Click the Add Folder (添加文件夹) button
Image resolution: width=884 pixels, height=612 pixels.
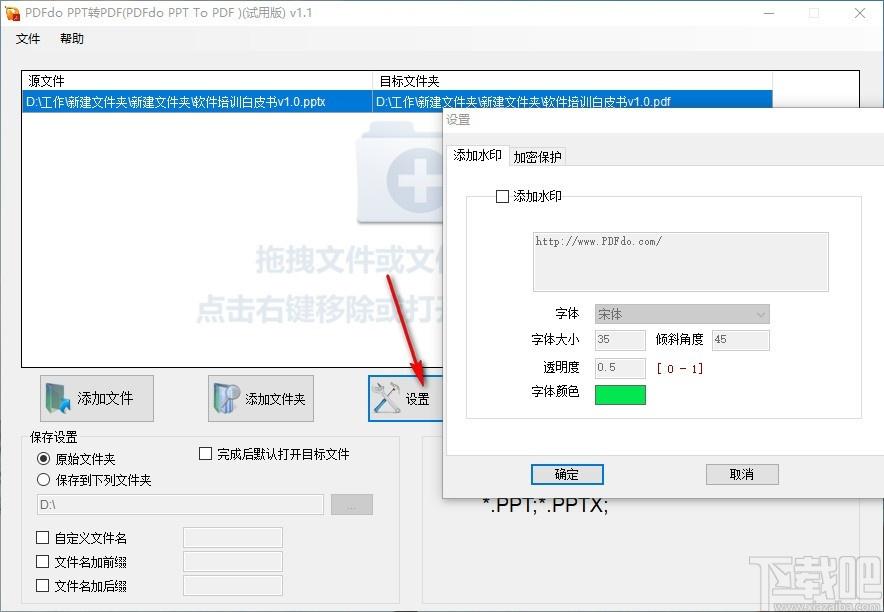coord(260,398)
